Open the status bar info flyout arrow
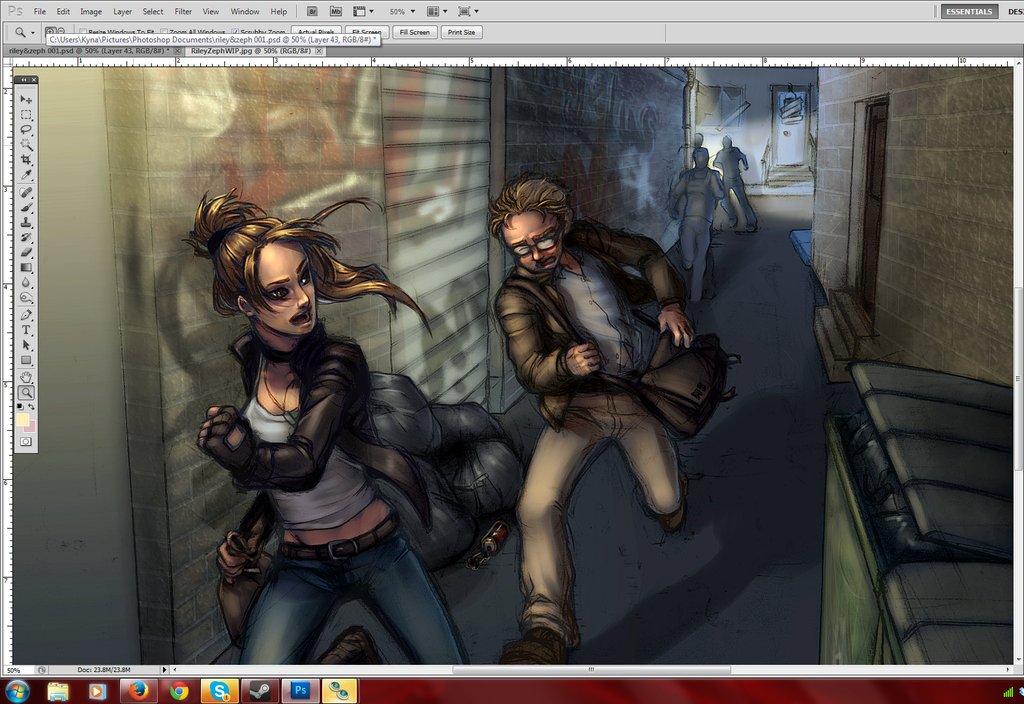The height and width of the screenshot is (704, 1024). tap(165, 669)
